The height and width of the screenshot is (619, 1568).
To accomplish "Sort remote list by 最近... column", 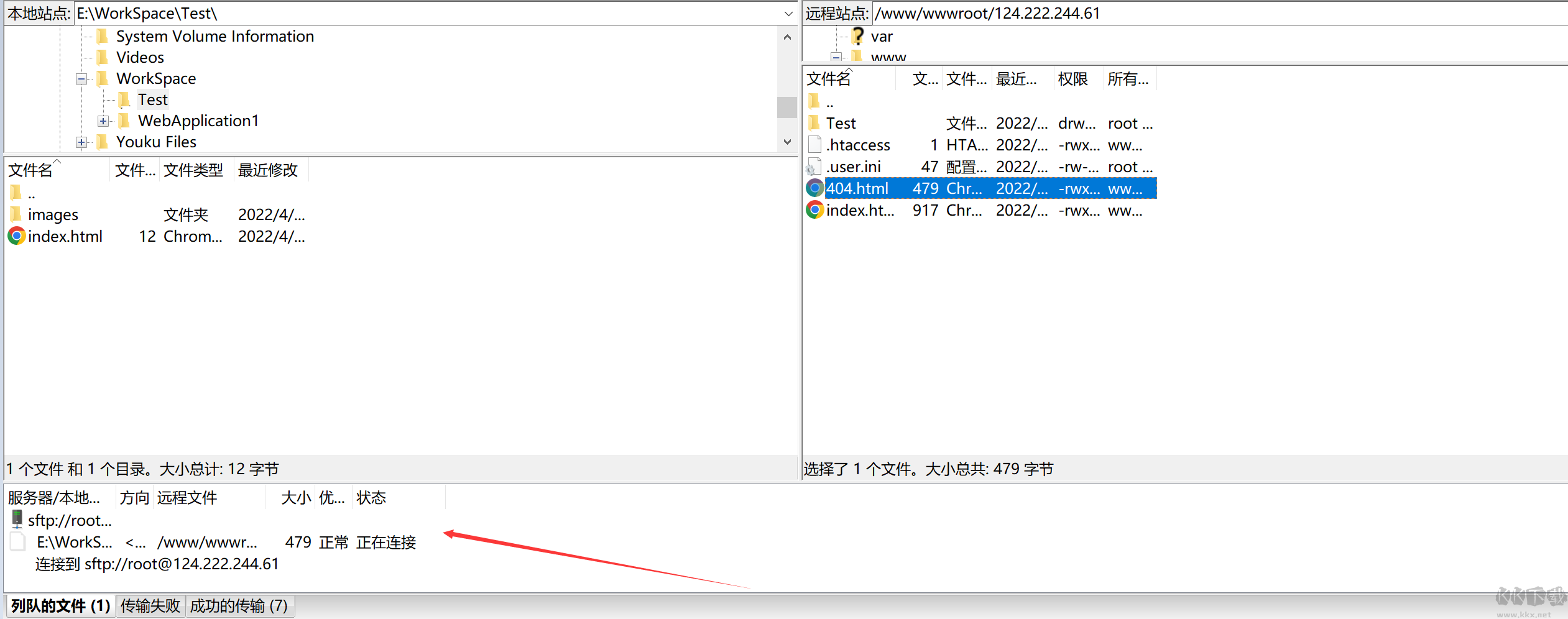I will [1023, 79].
